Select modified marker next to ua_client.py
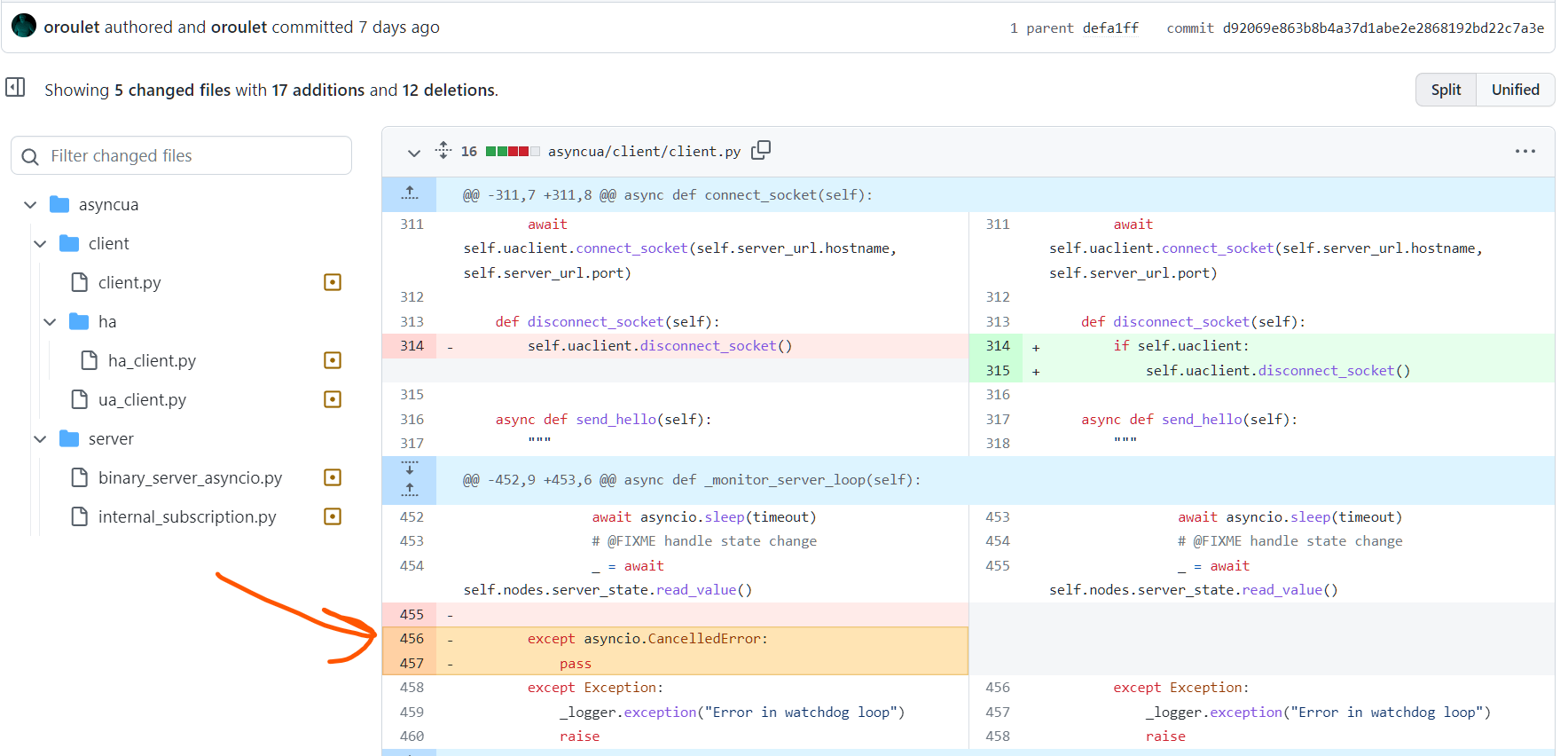 [x=333, y=399]
